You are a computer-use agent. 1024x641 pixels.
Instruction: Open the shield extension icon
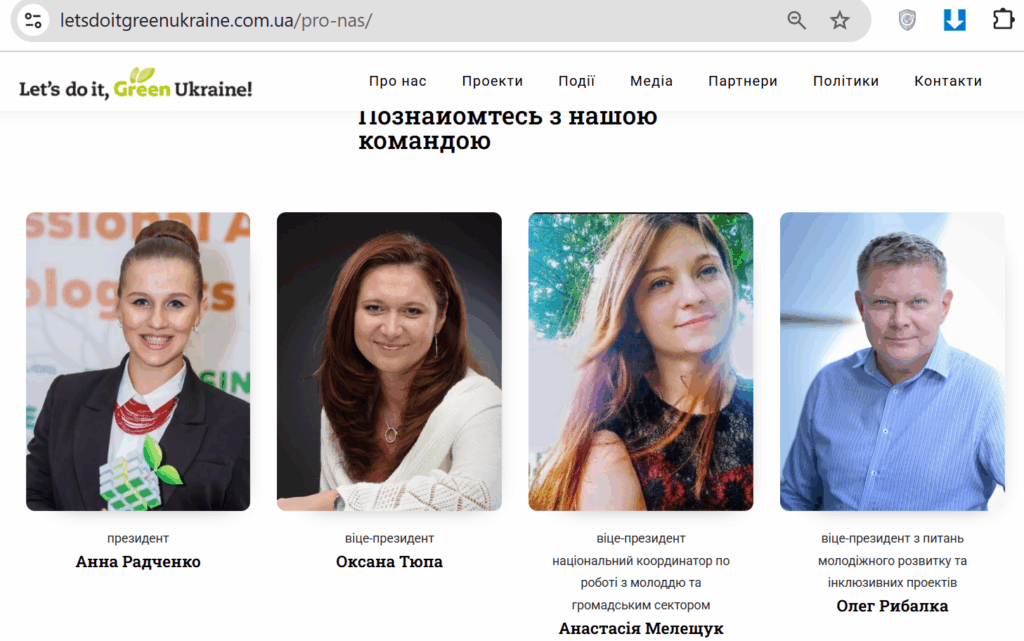(x=907, y=20)
